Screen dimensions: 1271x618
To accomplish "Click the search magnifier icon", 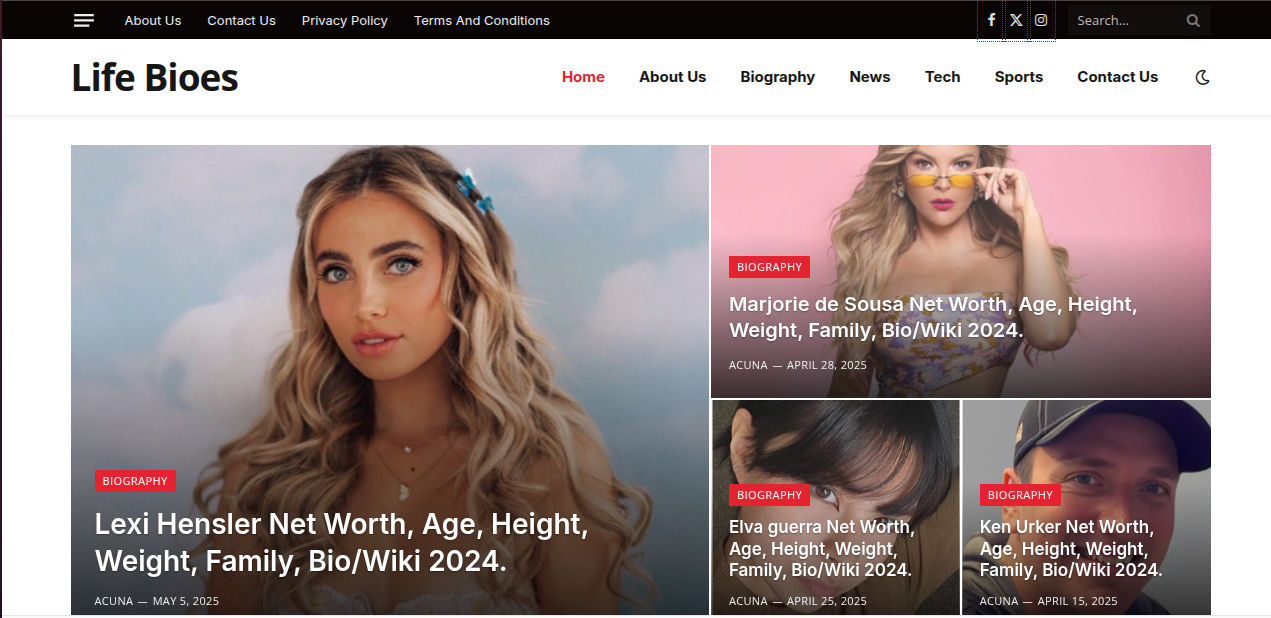I will coord(1193,20).
